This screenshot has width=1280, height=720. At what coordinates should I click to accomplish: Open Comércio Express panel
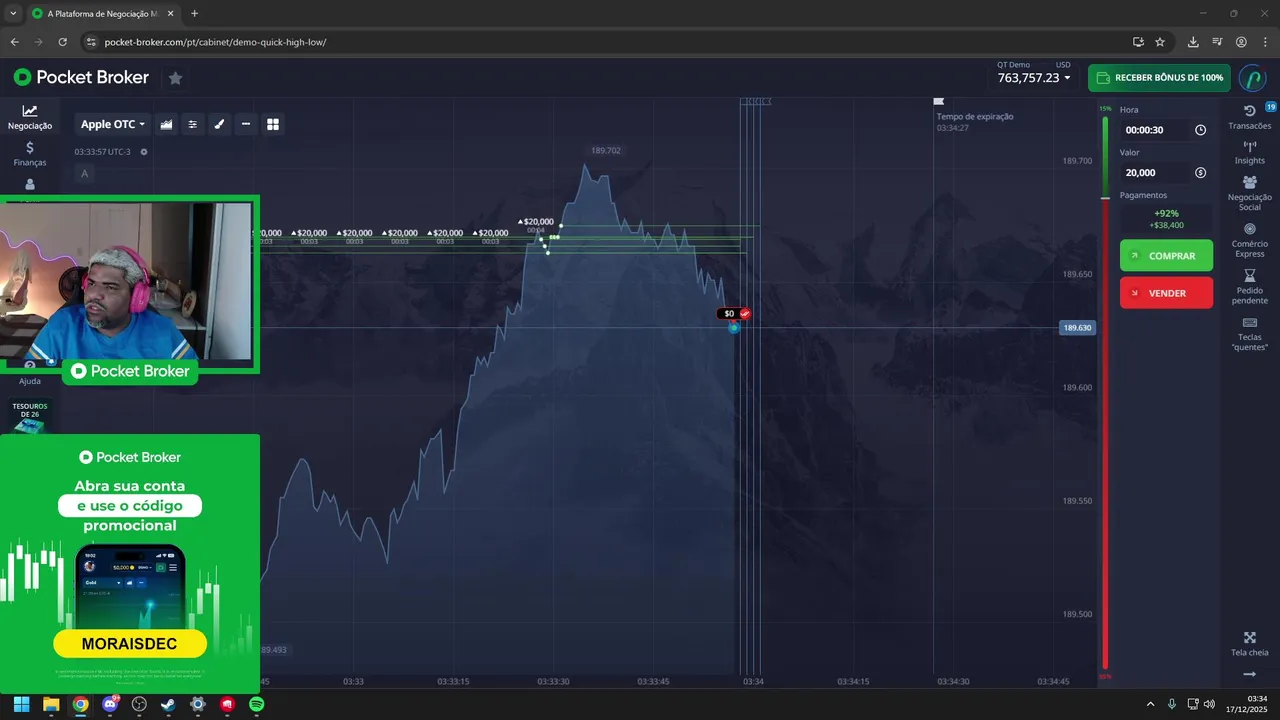point(1250,240)
